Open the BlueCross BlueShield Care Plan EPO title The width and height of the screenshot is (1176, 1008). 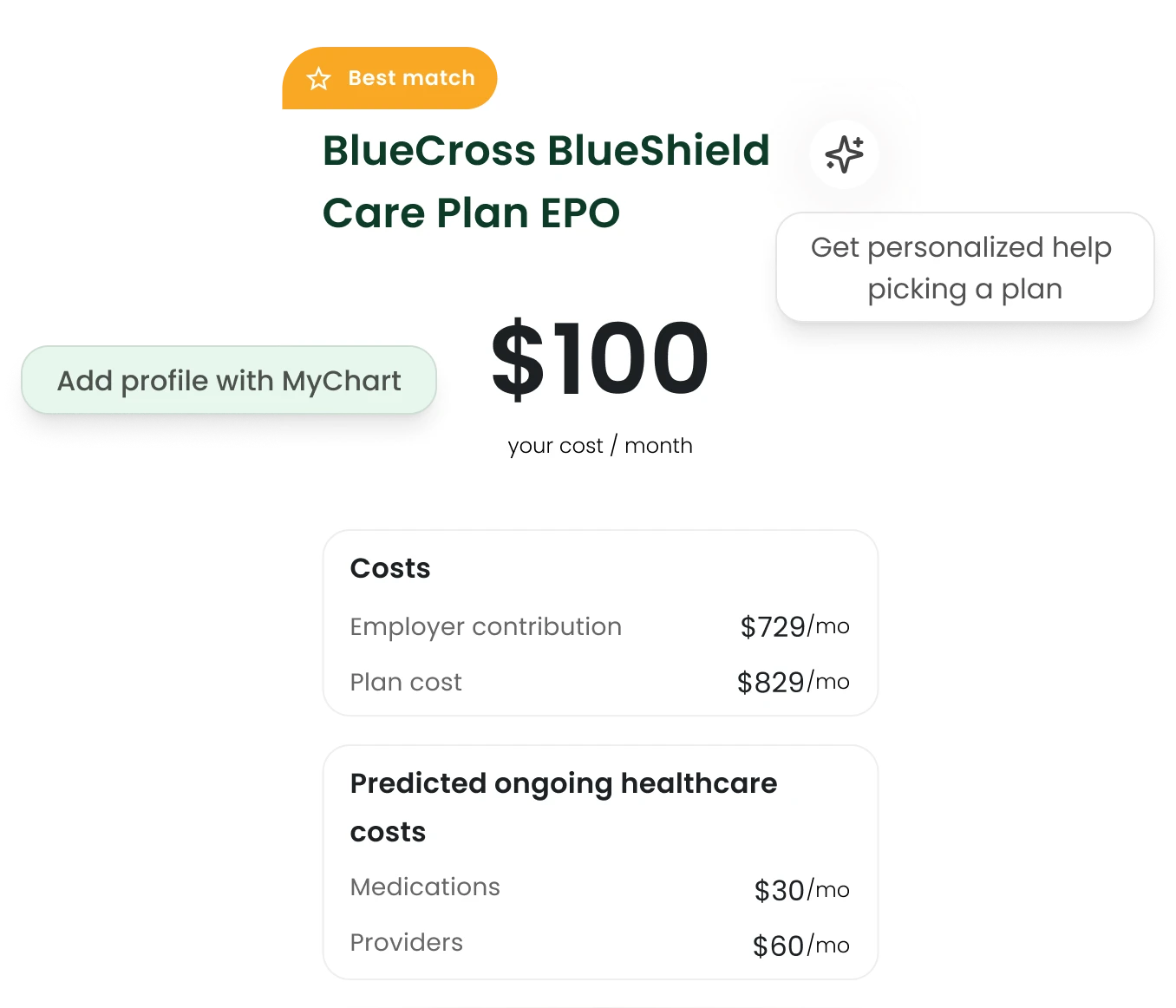[546, 181]
